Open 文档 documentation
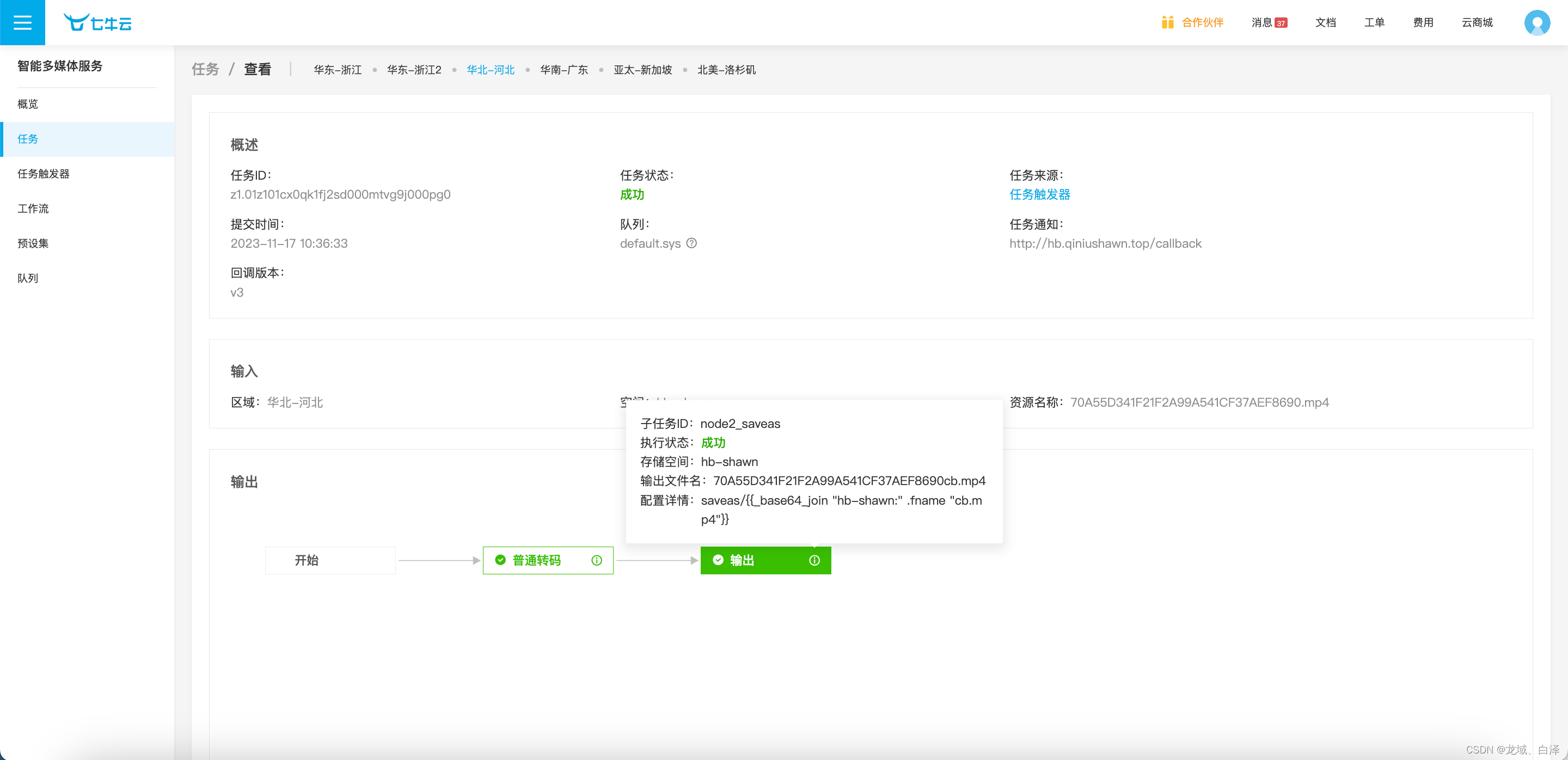The height and width of the screenshot is (760, 1568). pos(1325,22)
